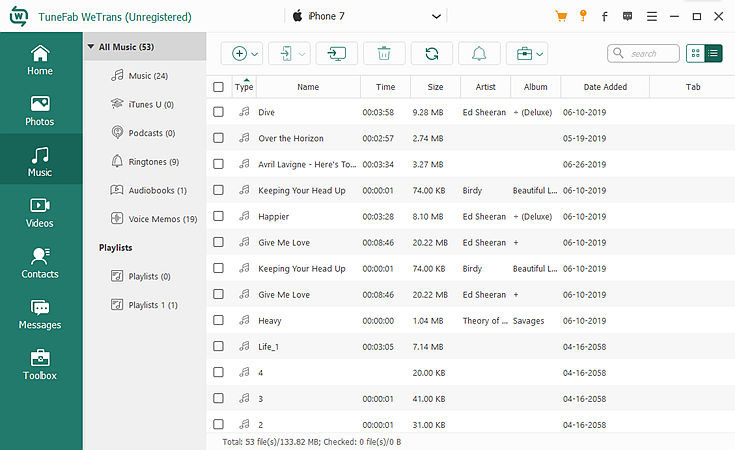
Task: Check the Avril Lavigne row checkbox
Action: (x=218, y=164)
